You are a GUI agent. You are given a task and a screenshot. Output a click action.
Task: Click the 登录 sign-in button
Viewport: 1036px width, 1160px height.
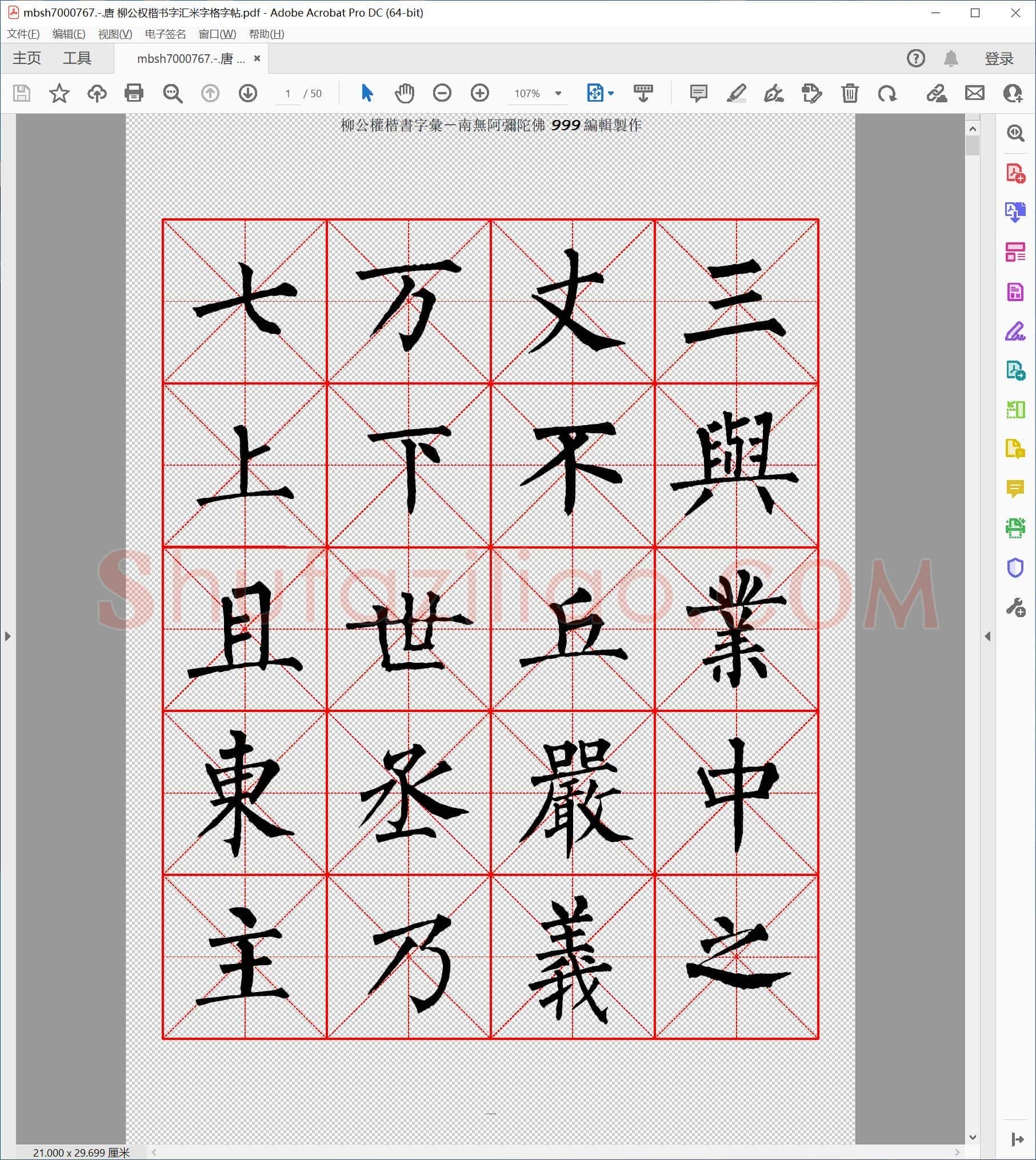(999, 58)
